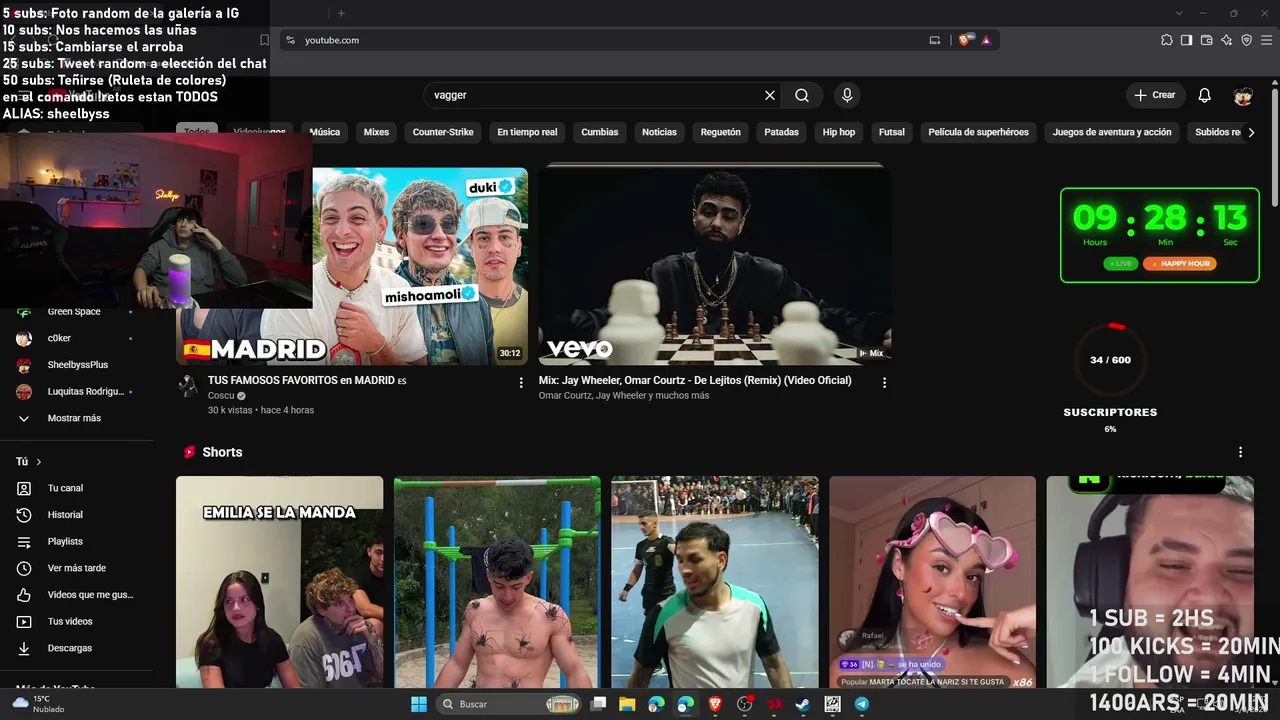This screenshot has width=1280, height=720.
Task: Open Brave Shields lion icon
Action: [964, 40]
